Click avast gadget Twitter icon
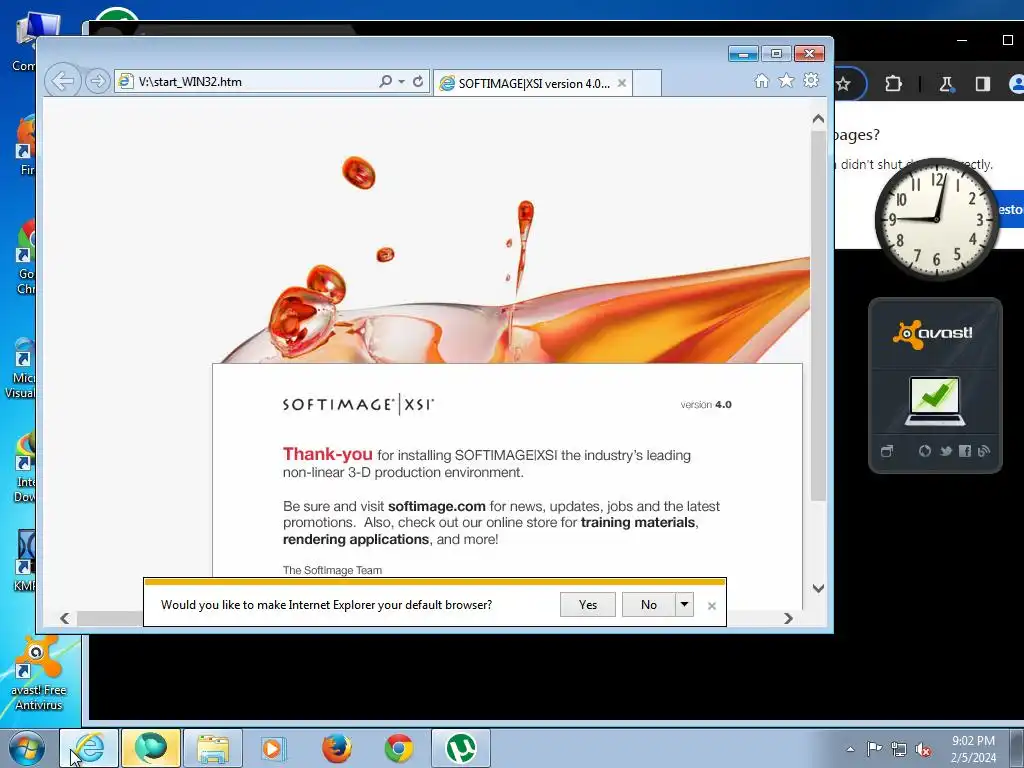 click(x=945, y=451)
